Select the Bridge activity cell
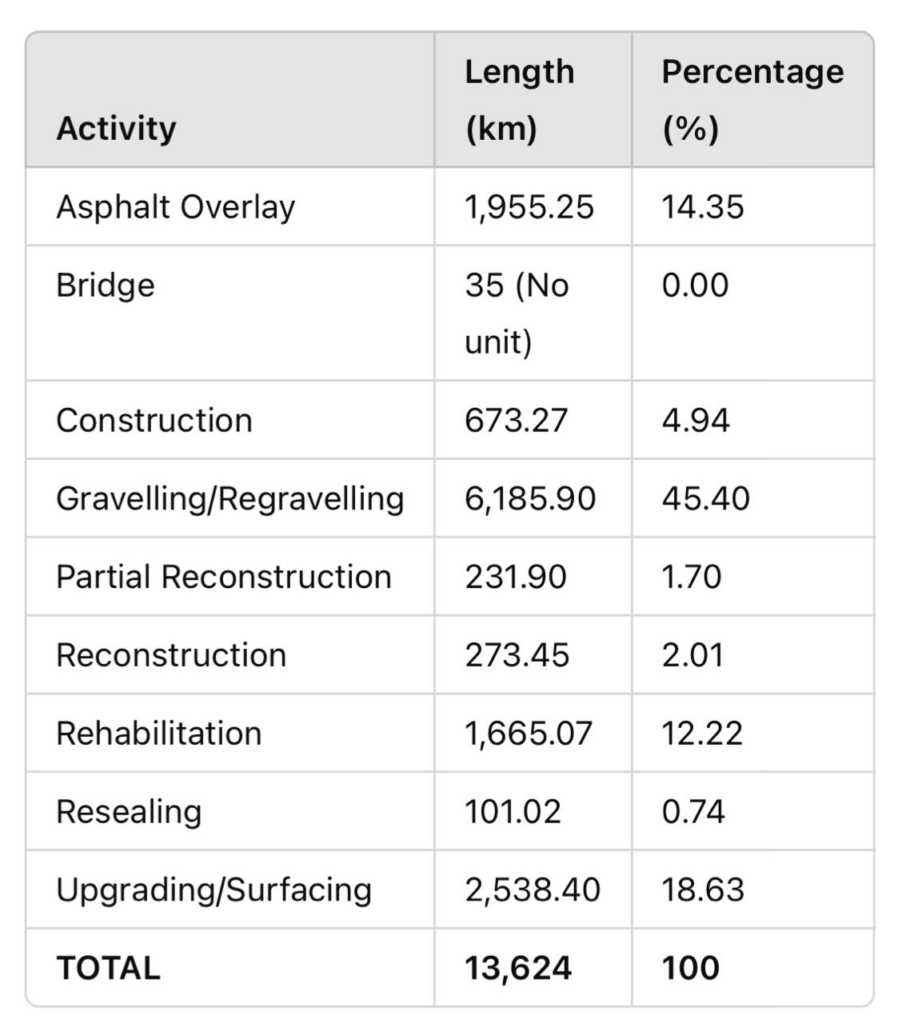 [106, 286]
